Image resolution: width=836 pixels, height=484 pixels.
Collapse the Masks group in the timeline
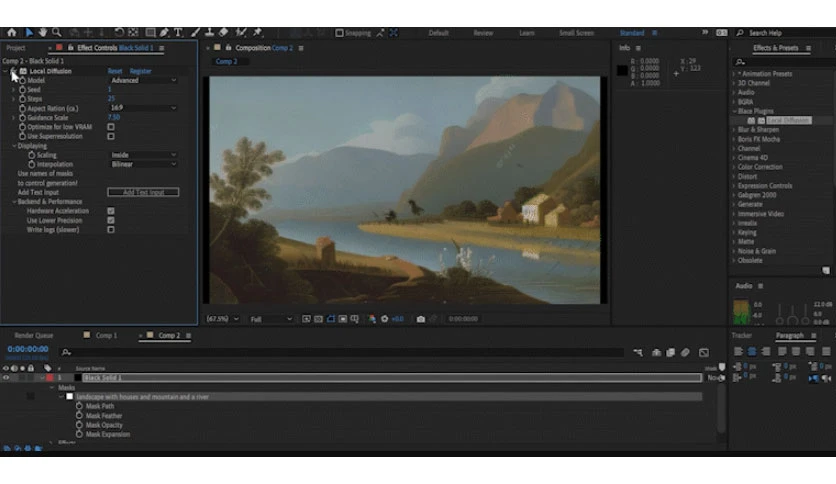tap(52, 388)
